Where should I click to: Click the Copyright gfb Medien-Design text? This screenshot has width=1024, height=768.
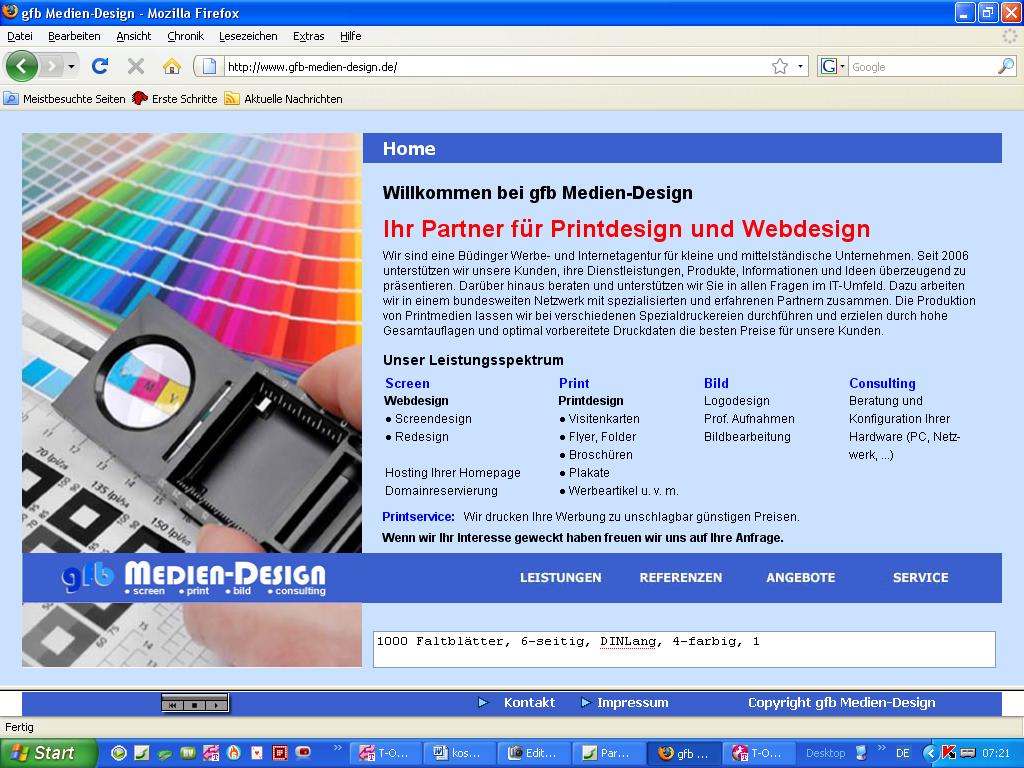841,703
